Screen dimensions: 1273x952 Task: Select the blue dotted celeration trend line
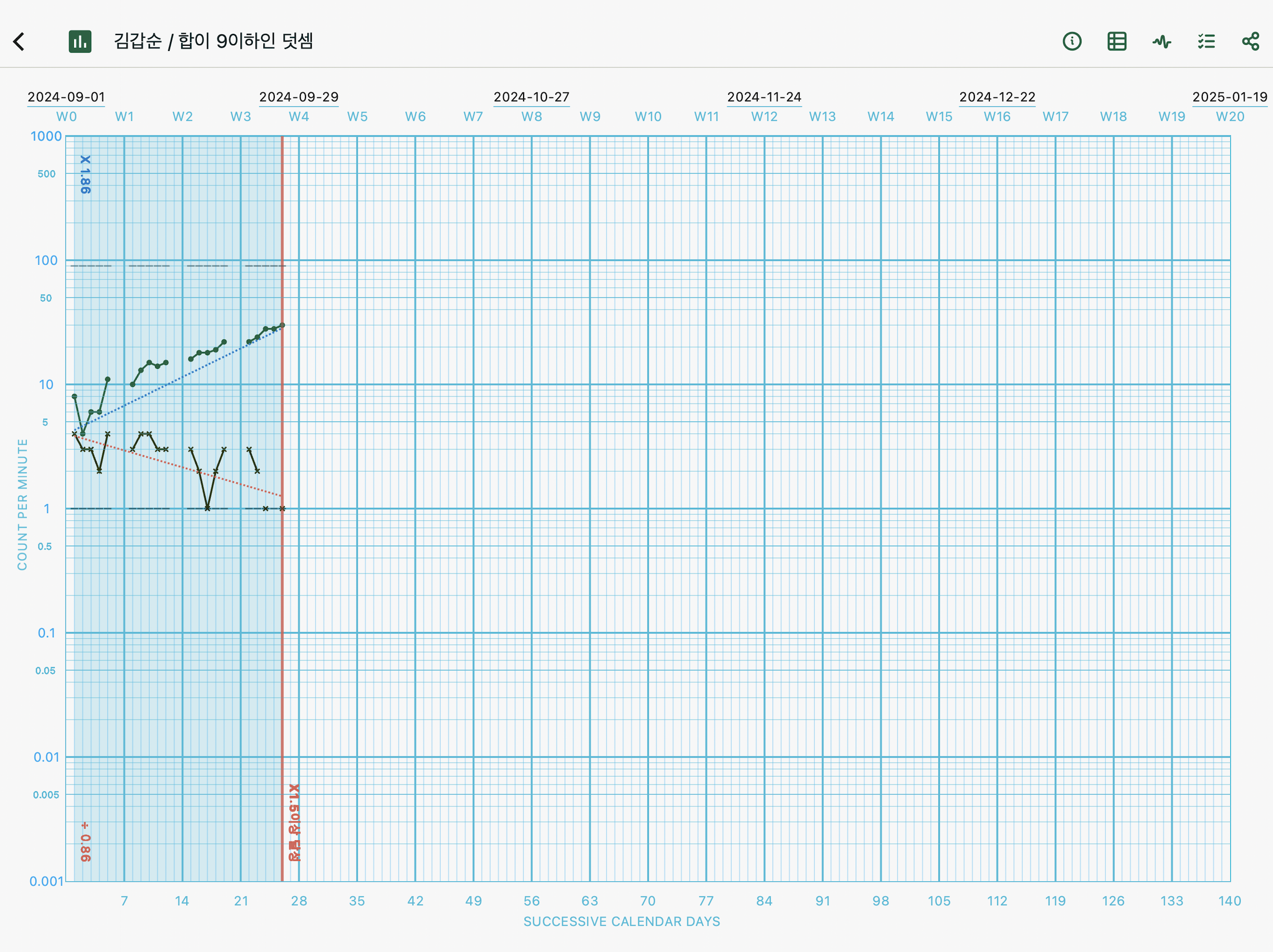[179, 379]
